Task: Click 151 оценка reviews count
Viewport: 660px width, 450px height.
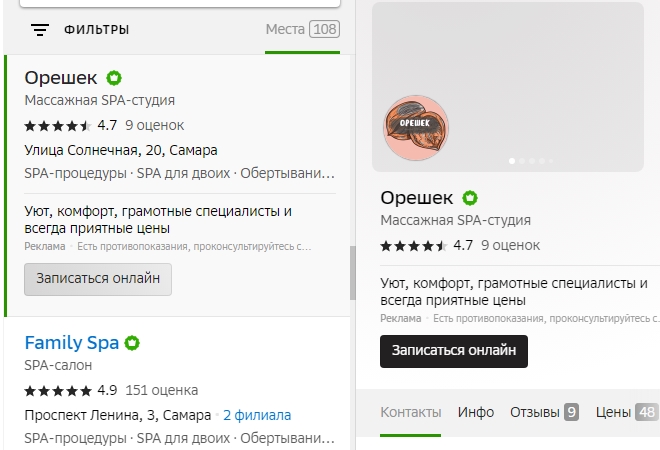Action: click(x=162, y=390)
